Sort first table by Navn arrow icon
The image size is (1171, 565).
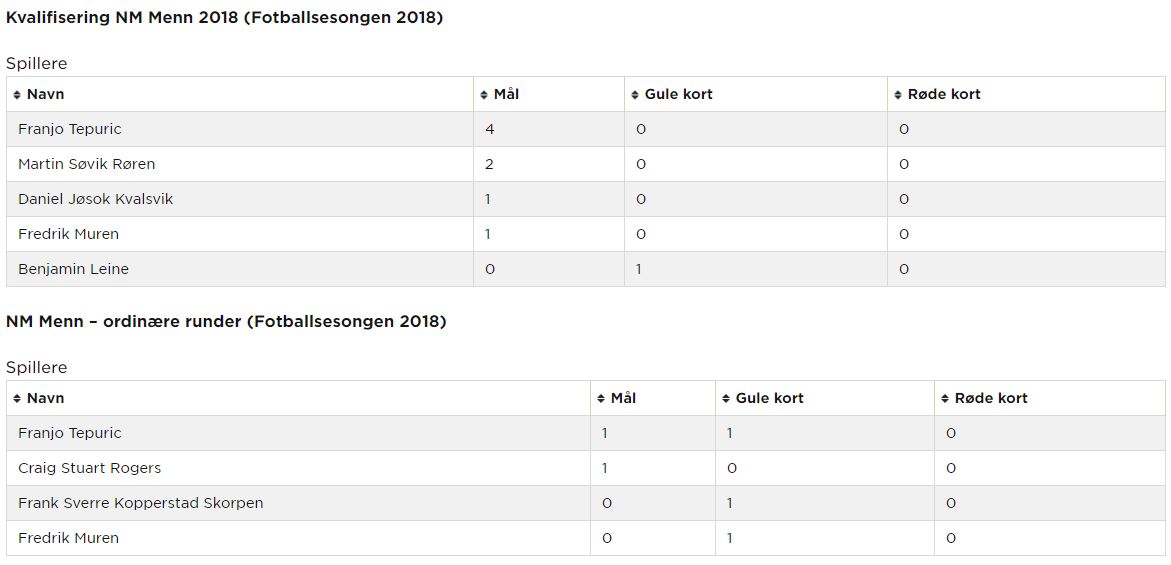point(17,95)
